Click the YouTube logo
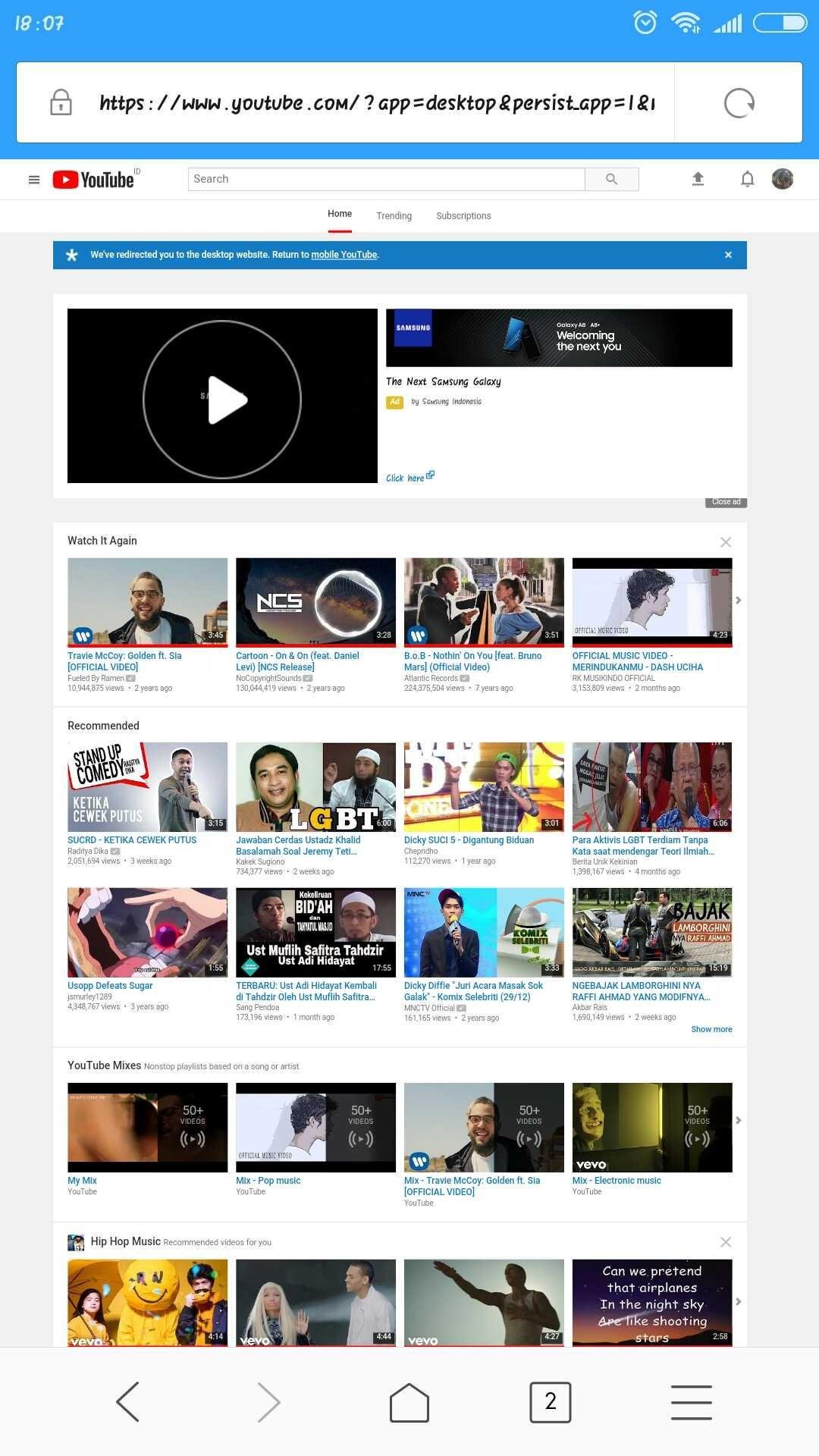Image resolution: width=819 pixels, height=1456 pixels. (x=93, y=179)
